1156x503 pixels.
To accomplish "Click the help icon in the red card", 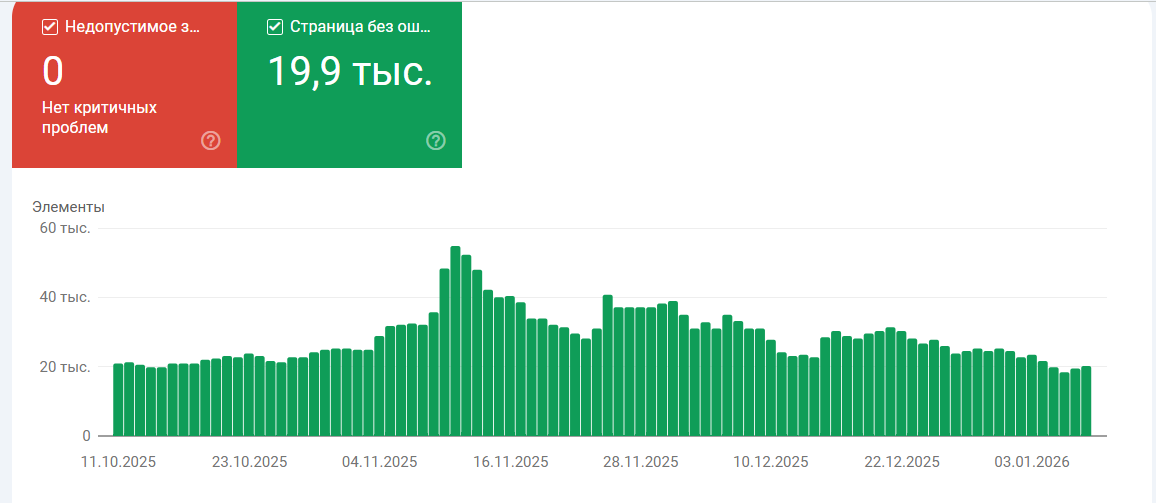I will pyautogui.click(x=211, y=140).
